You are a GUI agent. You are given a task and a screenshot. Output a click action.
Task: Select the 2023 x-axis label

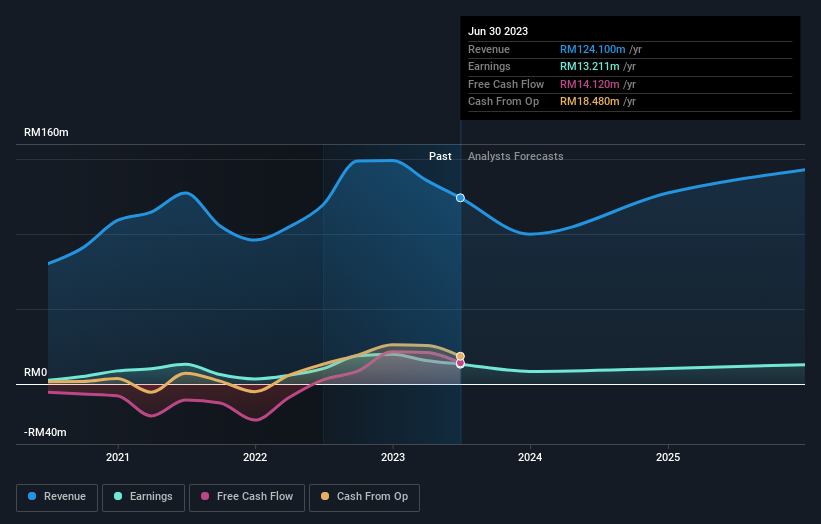393,458
